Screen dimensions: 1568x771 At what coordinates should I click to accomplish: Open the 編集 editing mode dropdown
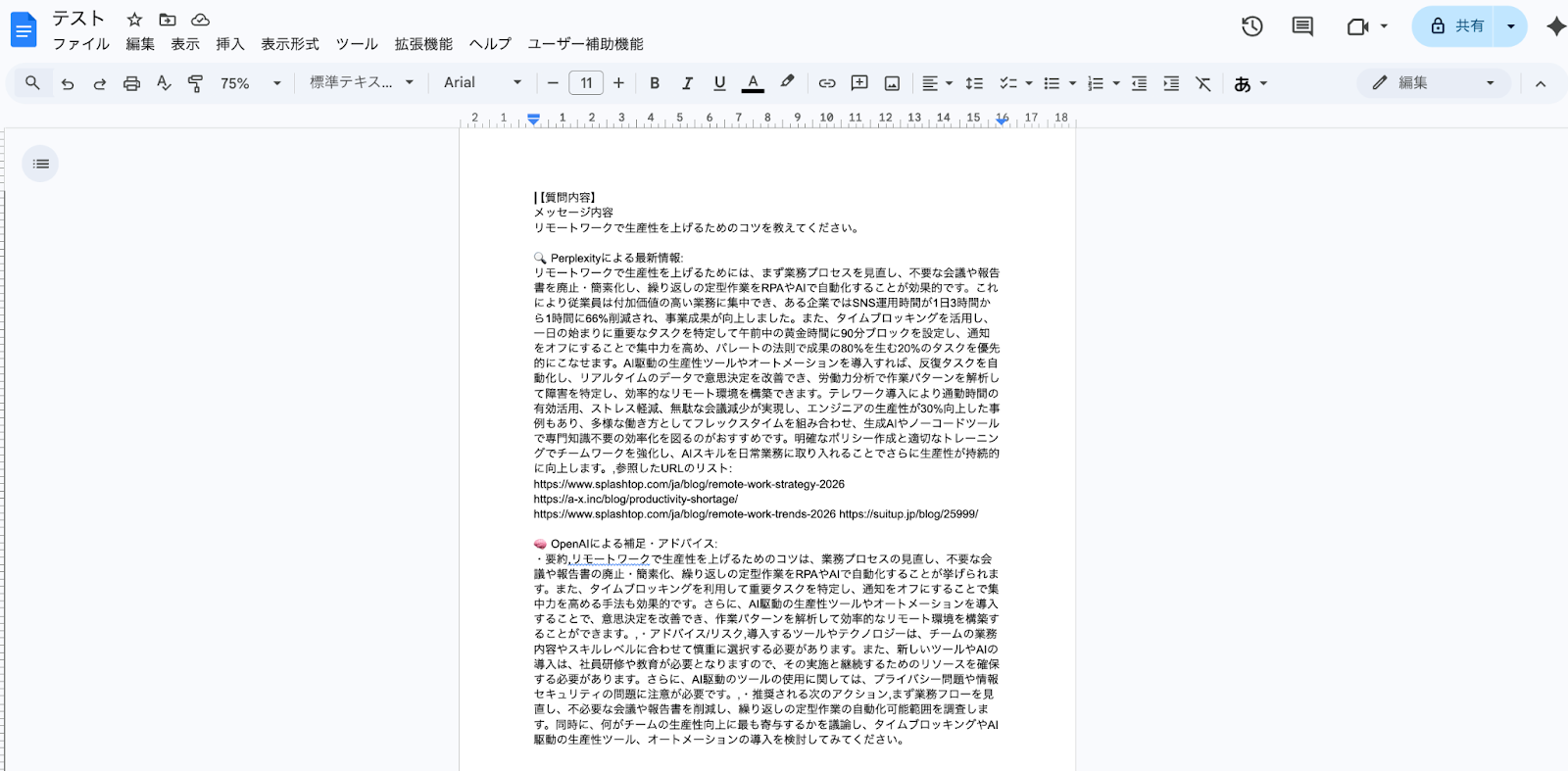click(x=1434, y=83)
